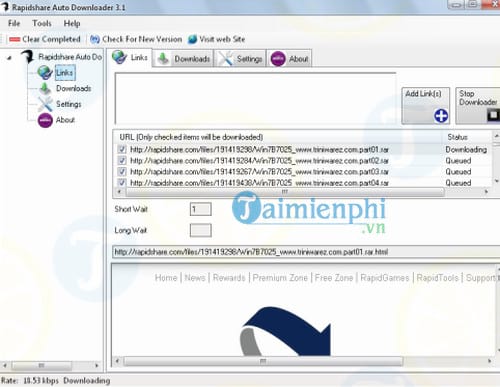This screenshot has width=500, height=387.
Task: Select the part01.rar URL row text
Action: 259,149
